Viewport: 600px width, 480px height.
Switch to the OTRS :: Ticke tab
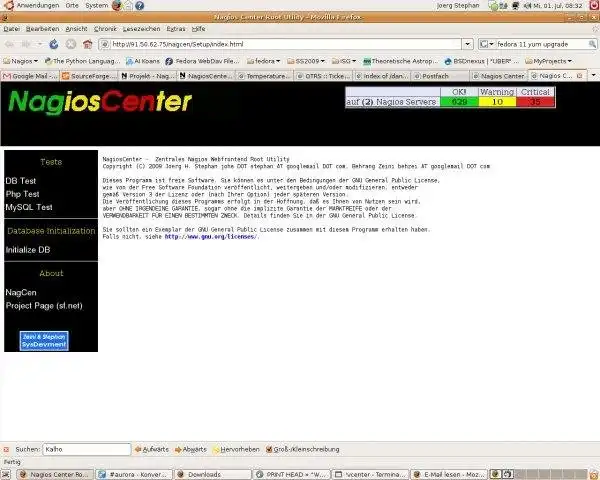[x=323, y=76]
